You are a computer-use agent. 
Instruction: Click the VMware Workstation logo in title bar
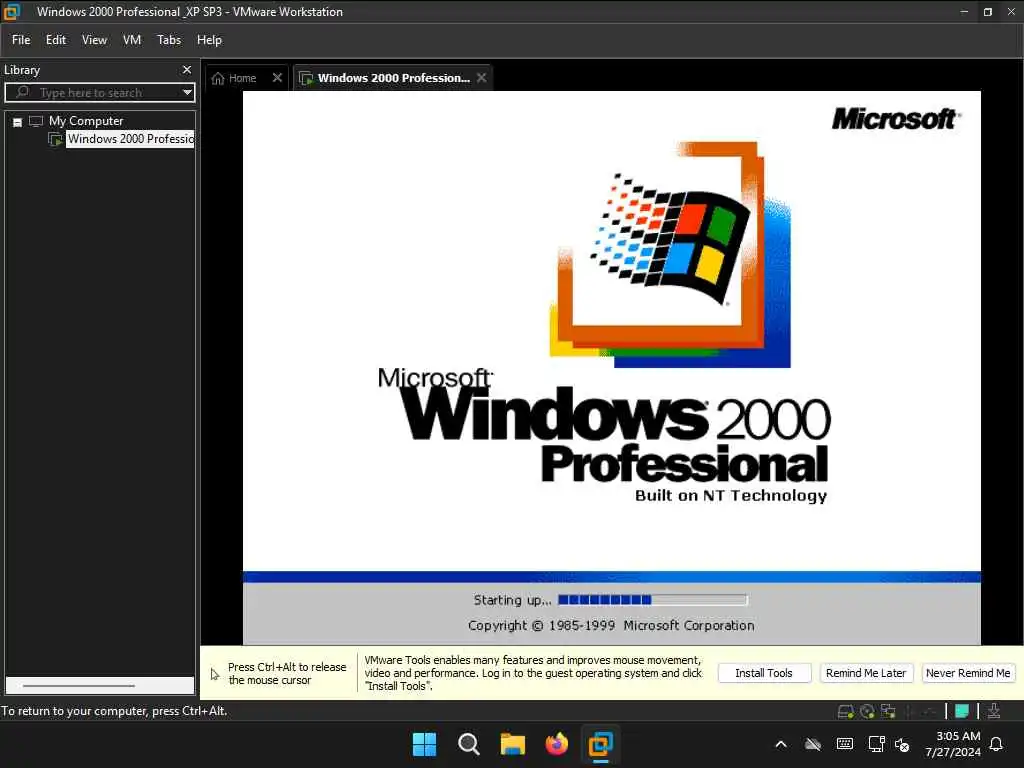(x=12, y=12)
